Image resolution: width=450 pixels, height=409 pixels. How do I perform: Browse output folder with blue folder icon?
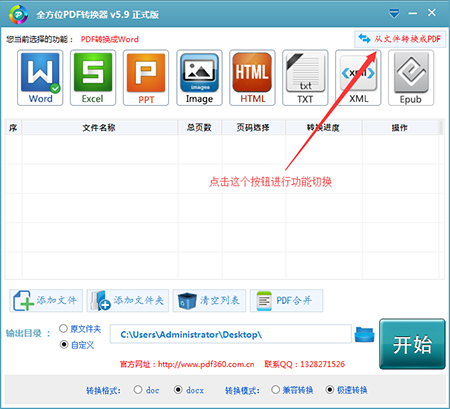coord(364,334)
